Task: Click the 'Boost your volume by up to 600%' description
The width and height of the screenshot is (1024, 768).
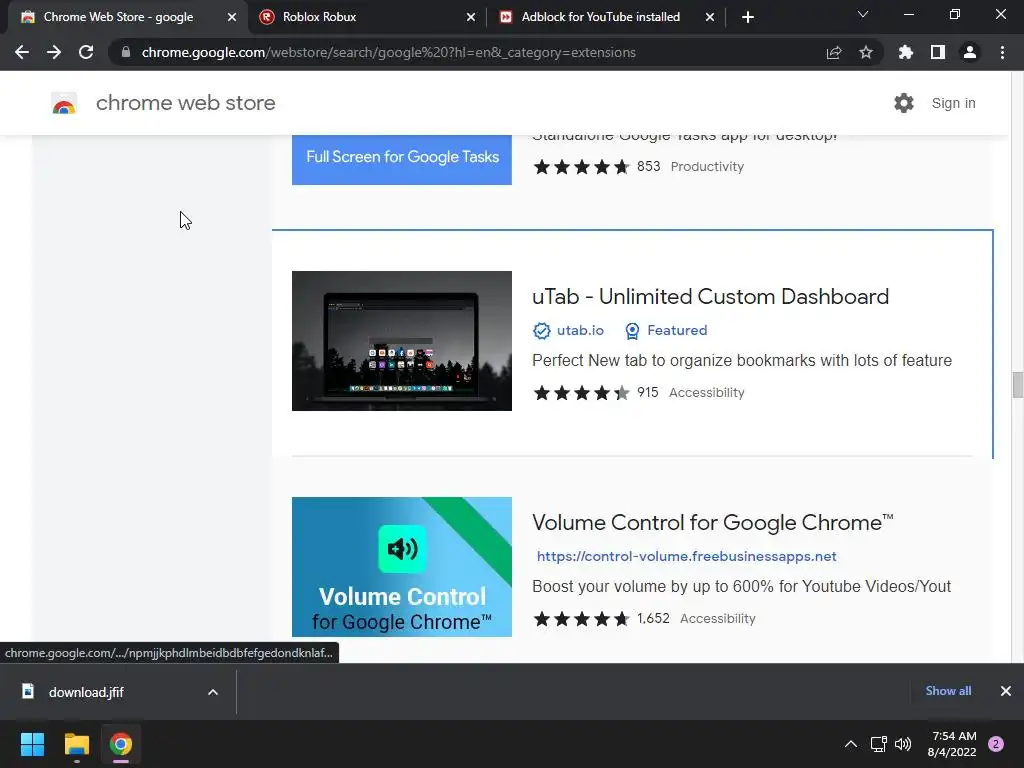Action: coord(741,586)
